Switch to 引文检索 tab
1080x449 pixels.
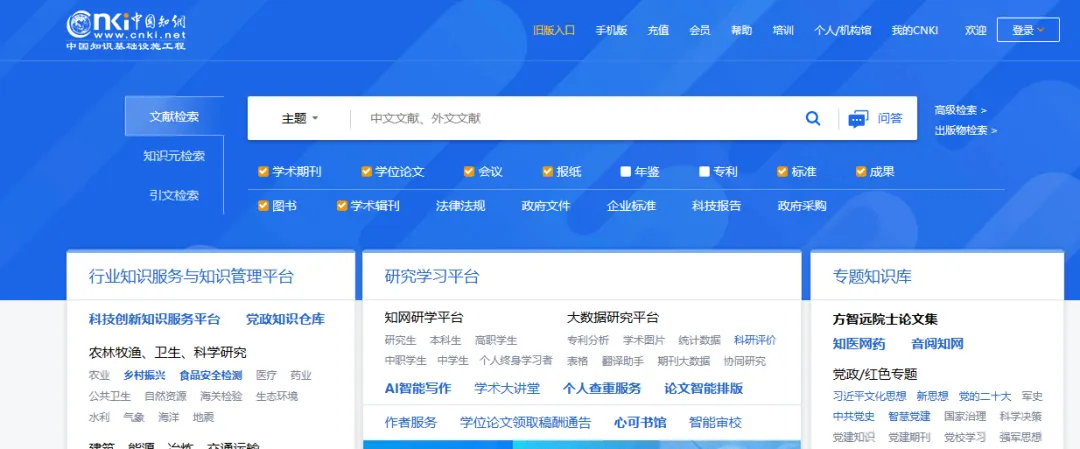(174, 196)
